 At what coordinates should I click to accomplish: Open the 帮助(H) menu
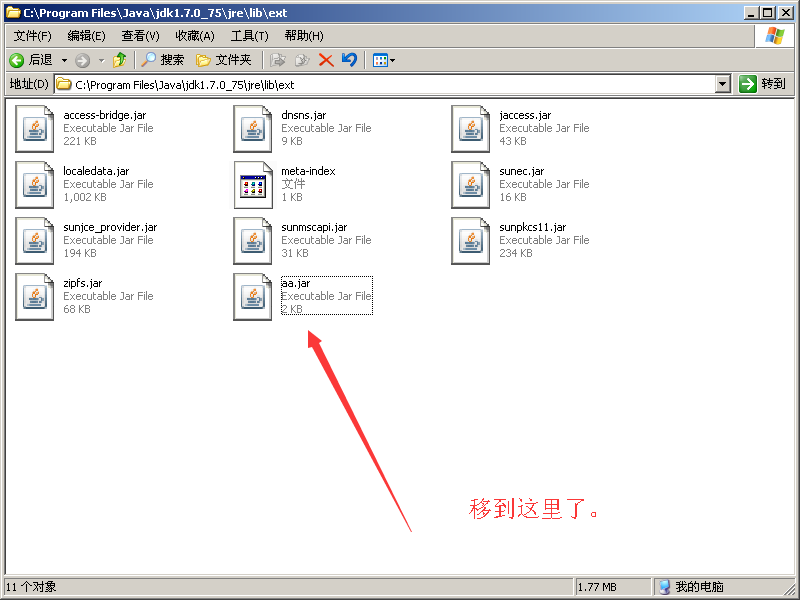[304, 36]
